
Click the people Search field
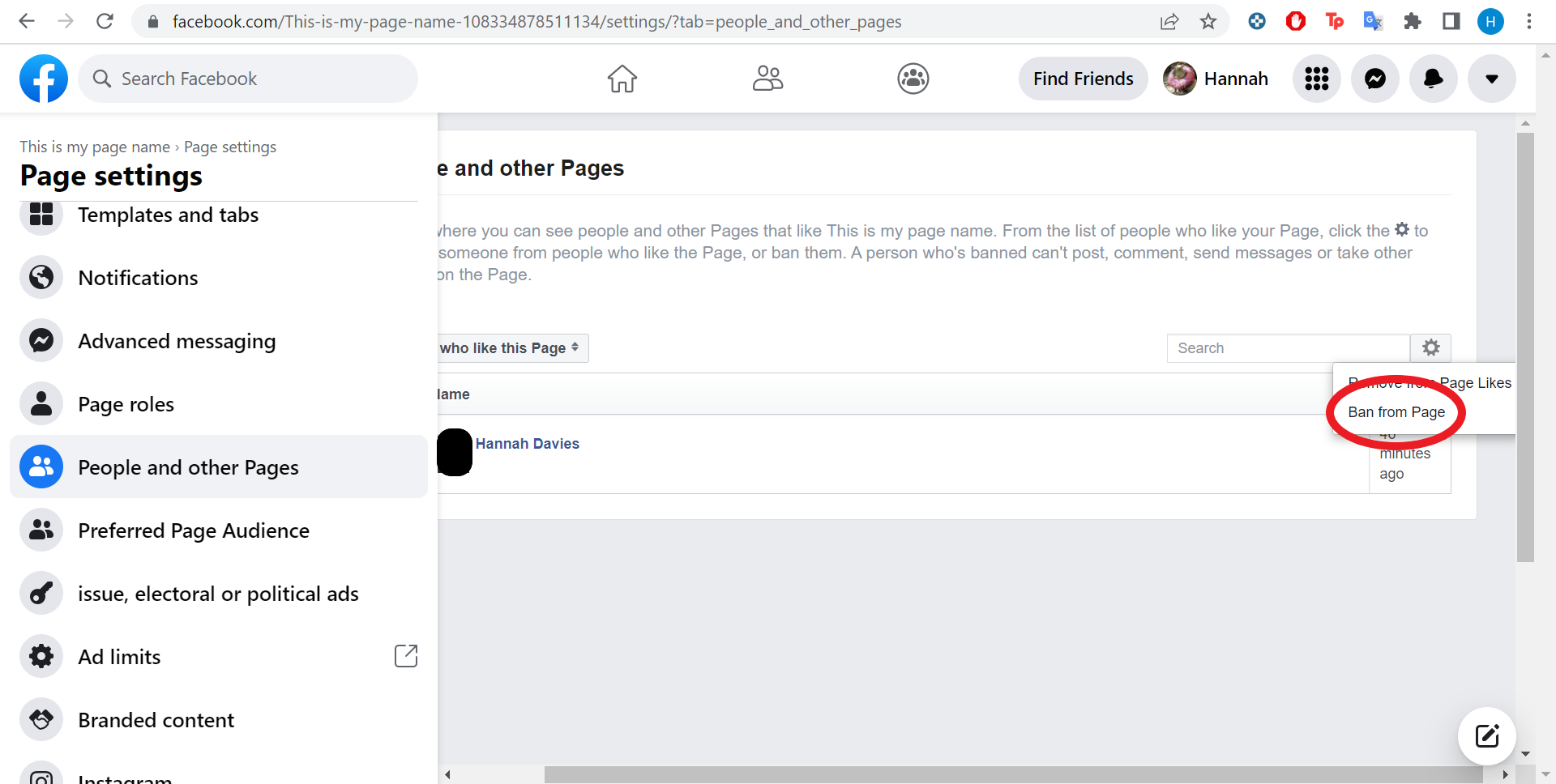pos(1288,348)
